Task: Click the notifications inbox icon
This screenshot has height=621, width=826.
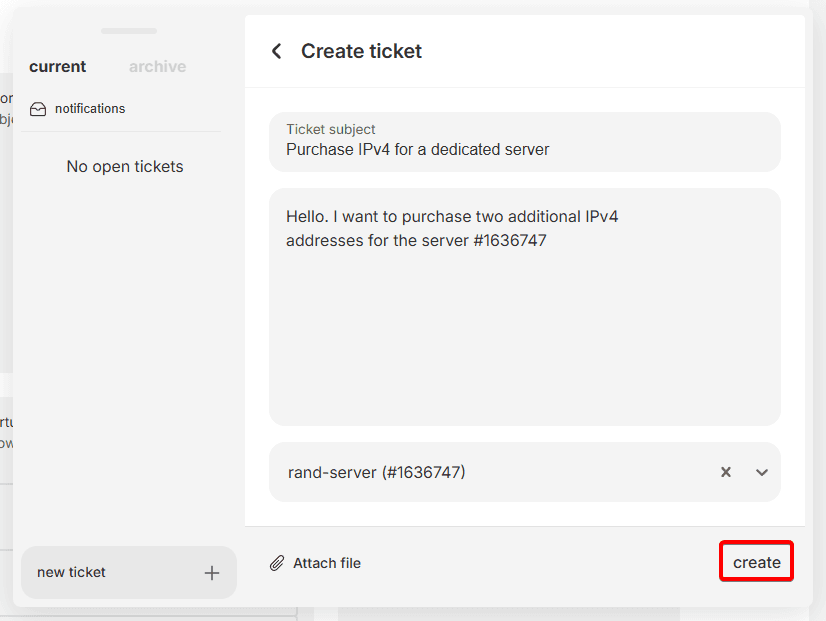Action: tap(38, 109)
